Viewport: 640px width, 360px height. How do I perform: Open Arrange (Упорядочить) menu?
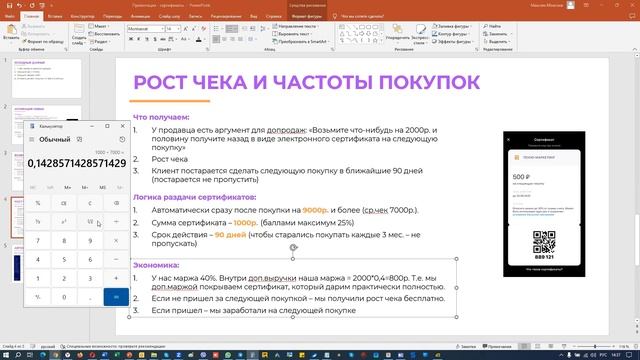tap(397, 34)
